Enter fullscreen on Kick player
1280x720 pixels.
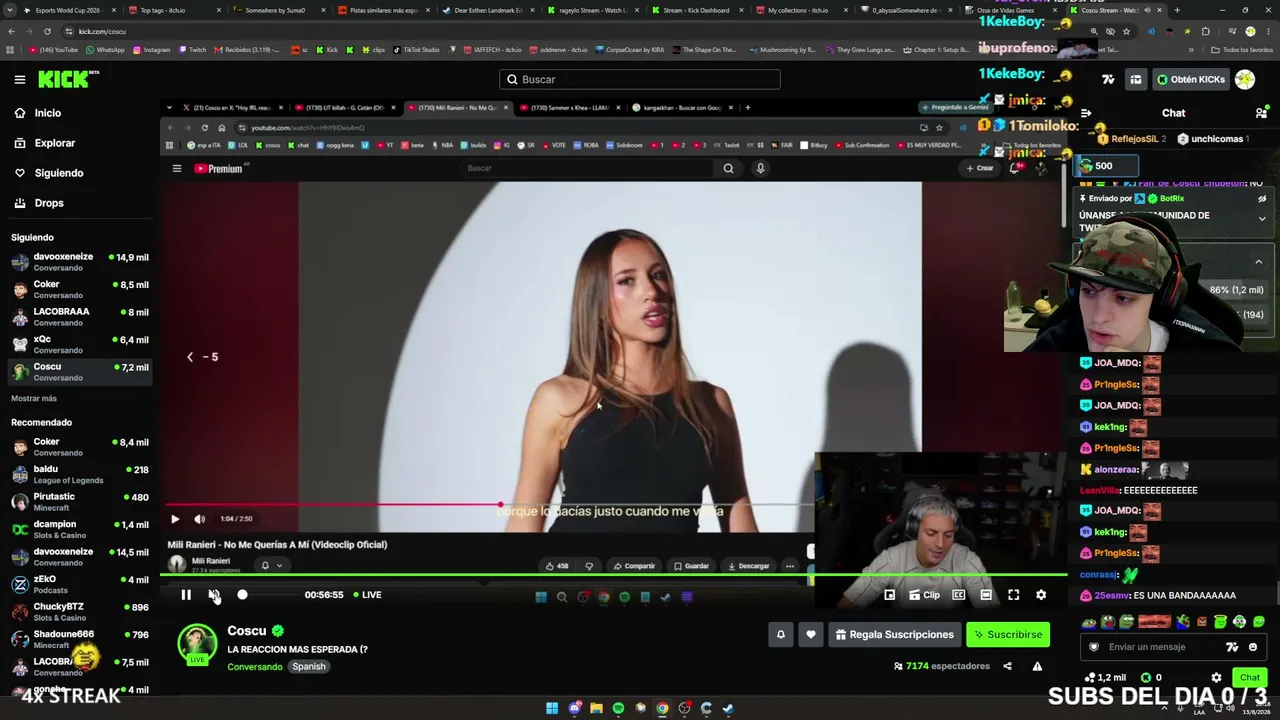(1013, 595)
